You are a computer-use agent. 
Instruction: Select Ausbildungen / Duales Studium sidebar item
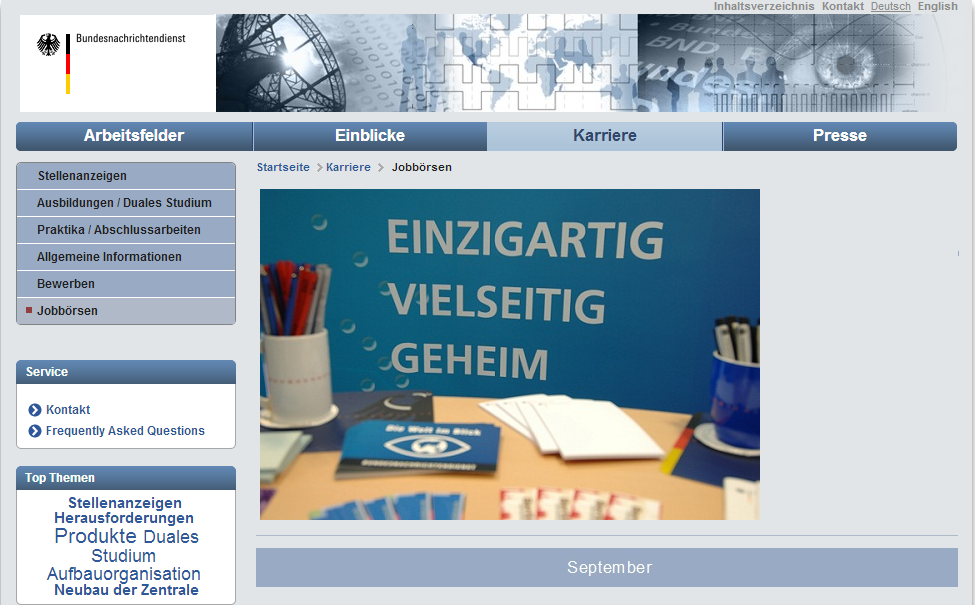[x=124, y=203]
